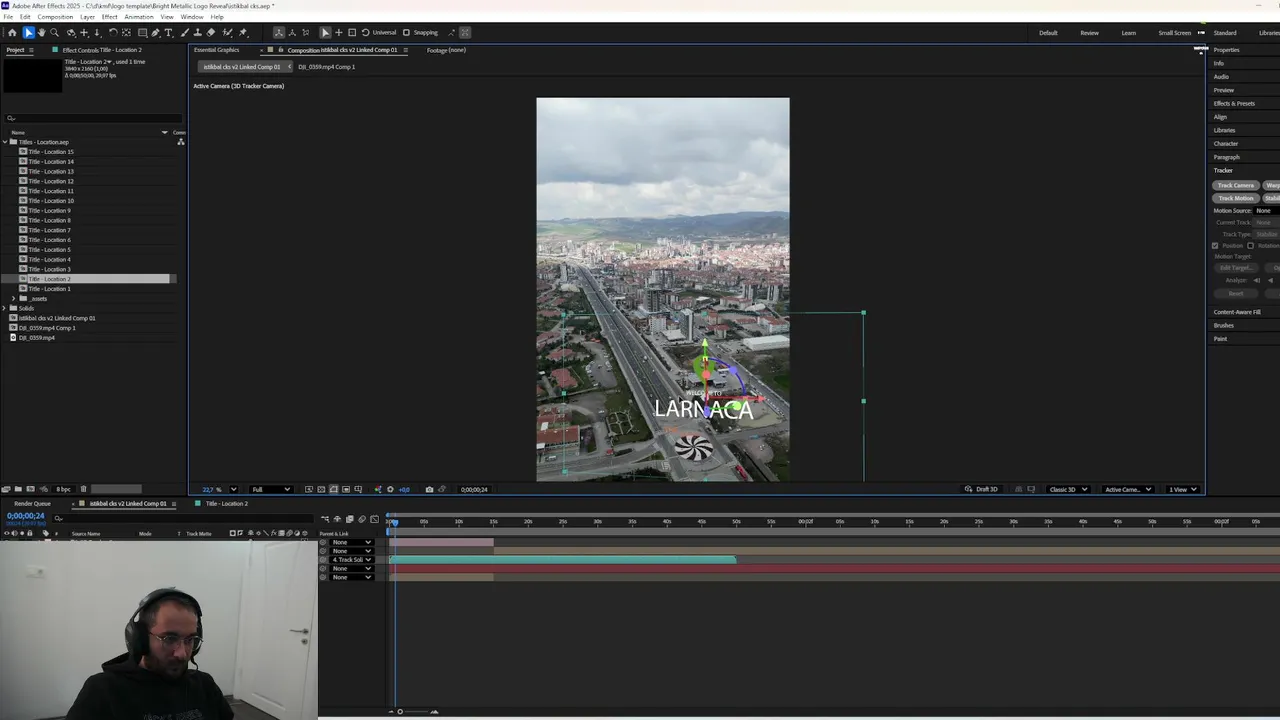1280x720 pixels.
Task: Select the Clone Stamp tool
Action: click(197, 33)
